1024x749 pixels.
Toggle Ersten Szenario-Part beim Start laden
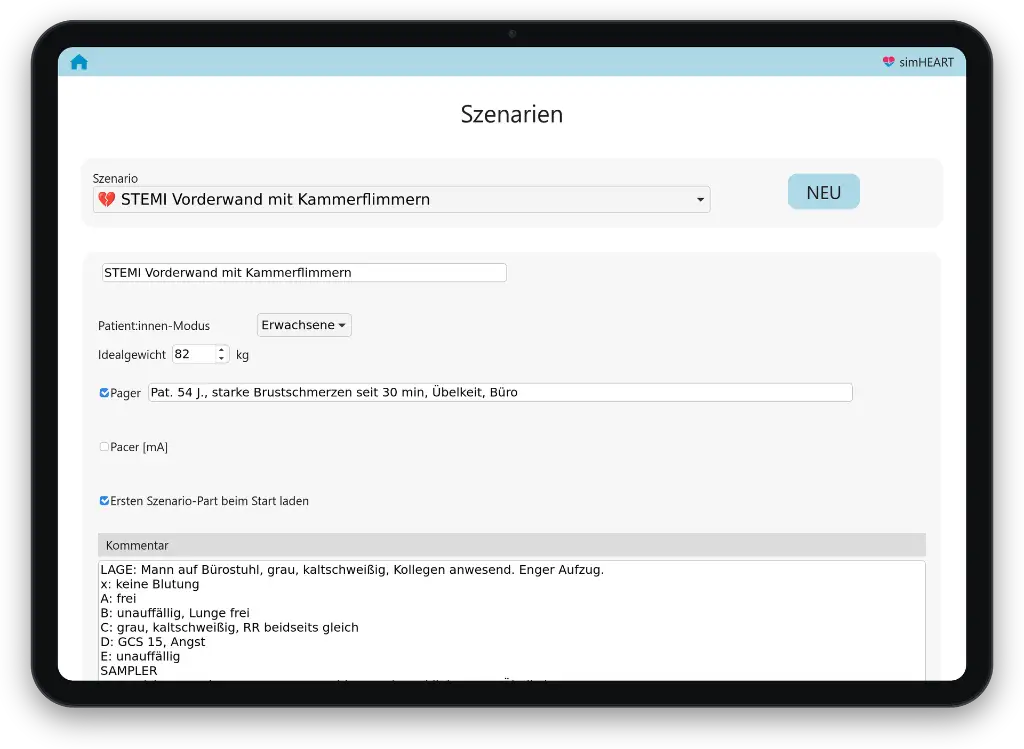coord(104,501)
